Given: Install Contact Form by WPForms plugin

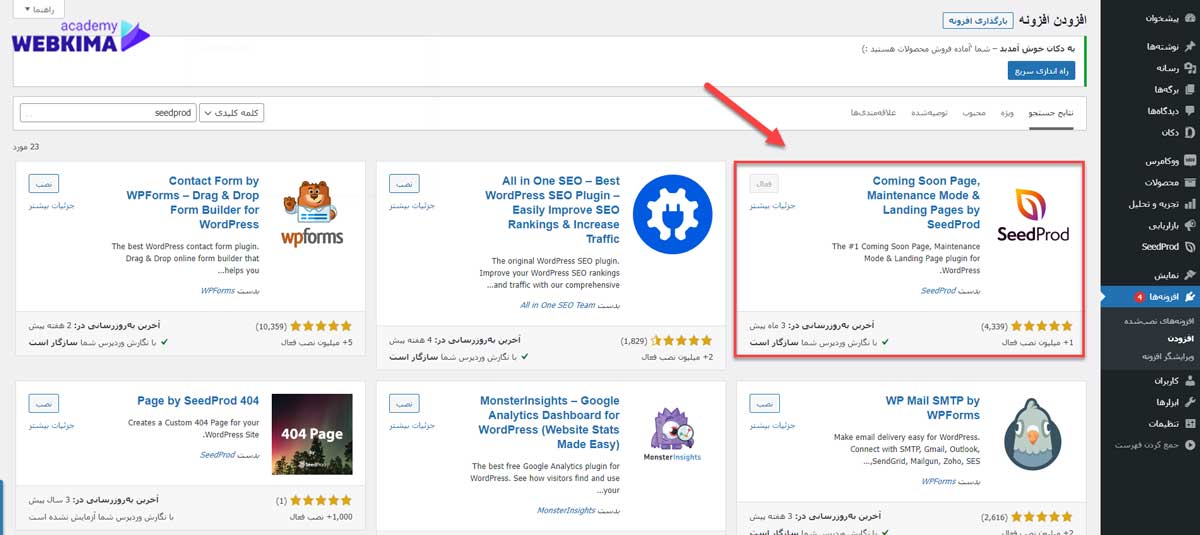Looking at the screenshot, I should click(x=44, y=184).
